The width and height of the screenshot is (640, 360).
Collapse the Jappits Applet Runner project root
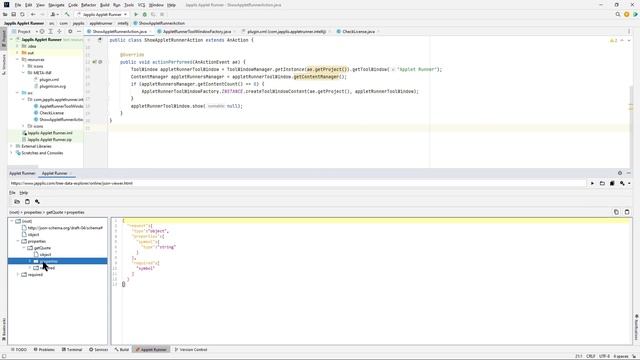coord(11,40)
